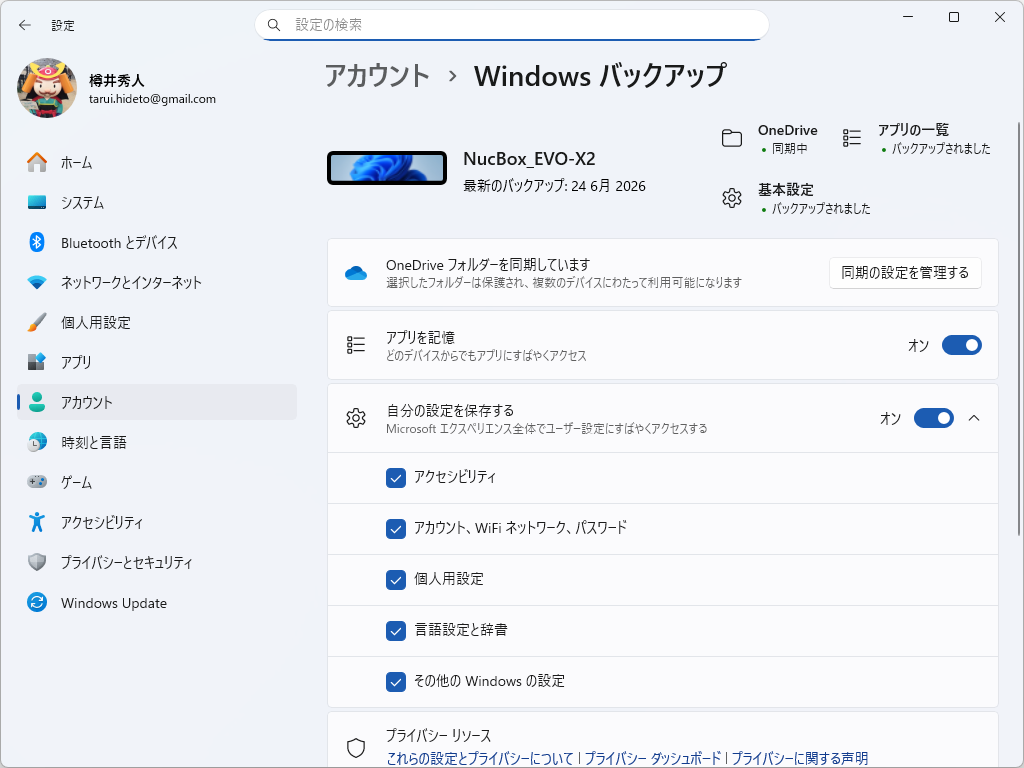Click the アカウント person icon in sidebar
This screenshot has height=768, width=1024.
[37, 402]
